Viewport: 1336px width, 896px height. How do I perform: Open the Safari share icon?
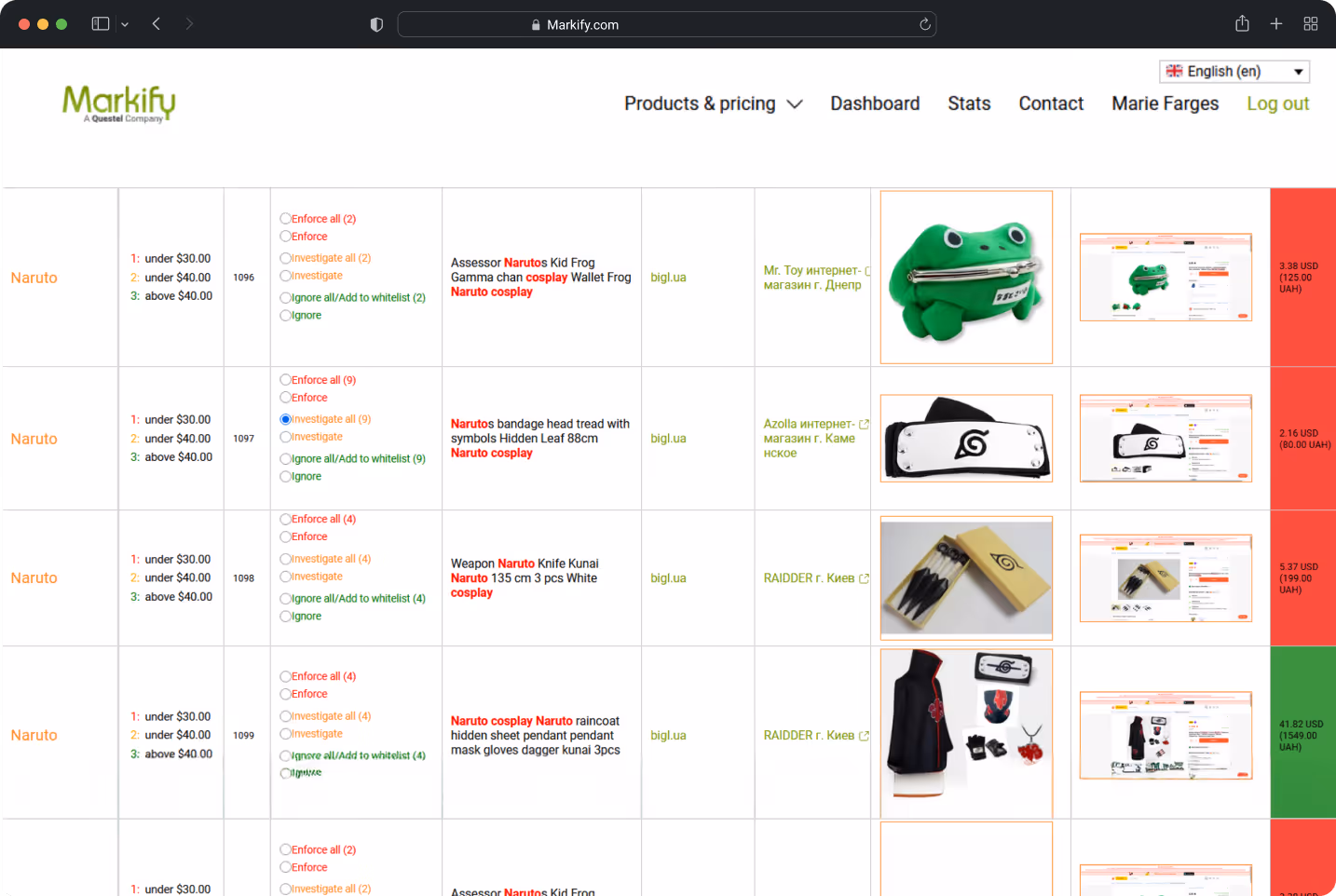pyautogui.click(x=1242, y=24)
